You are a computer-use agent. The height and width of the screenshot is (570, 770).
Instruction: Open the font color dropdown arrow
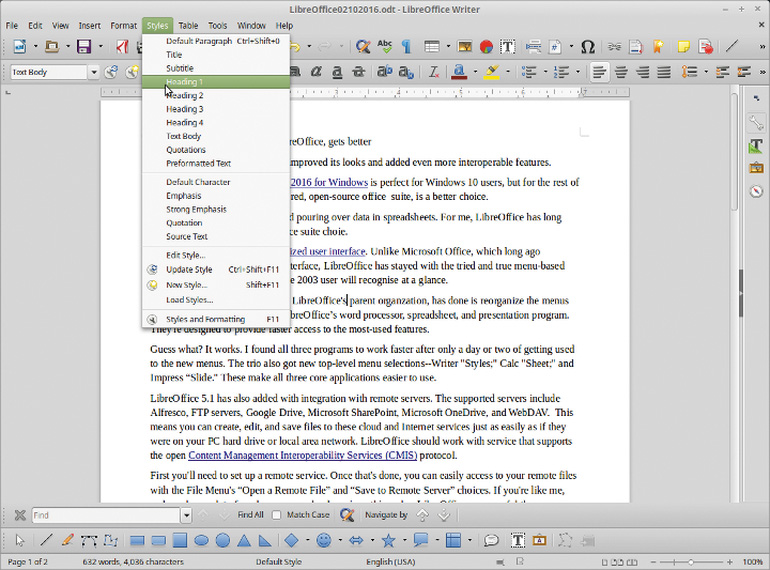click(x=475, y=72)
